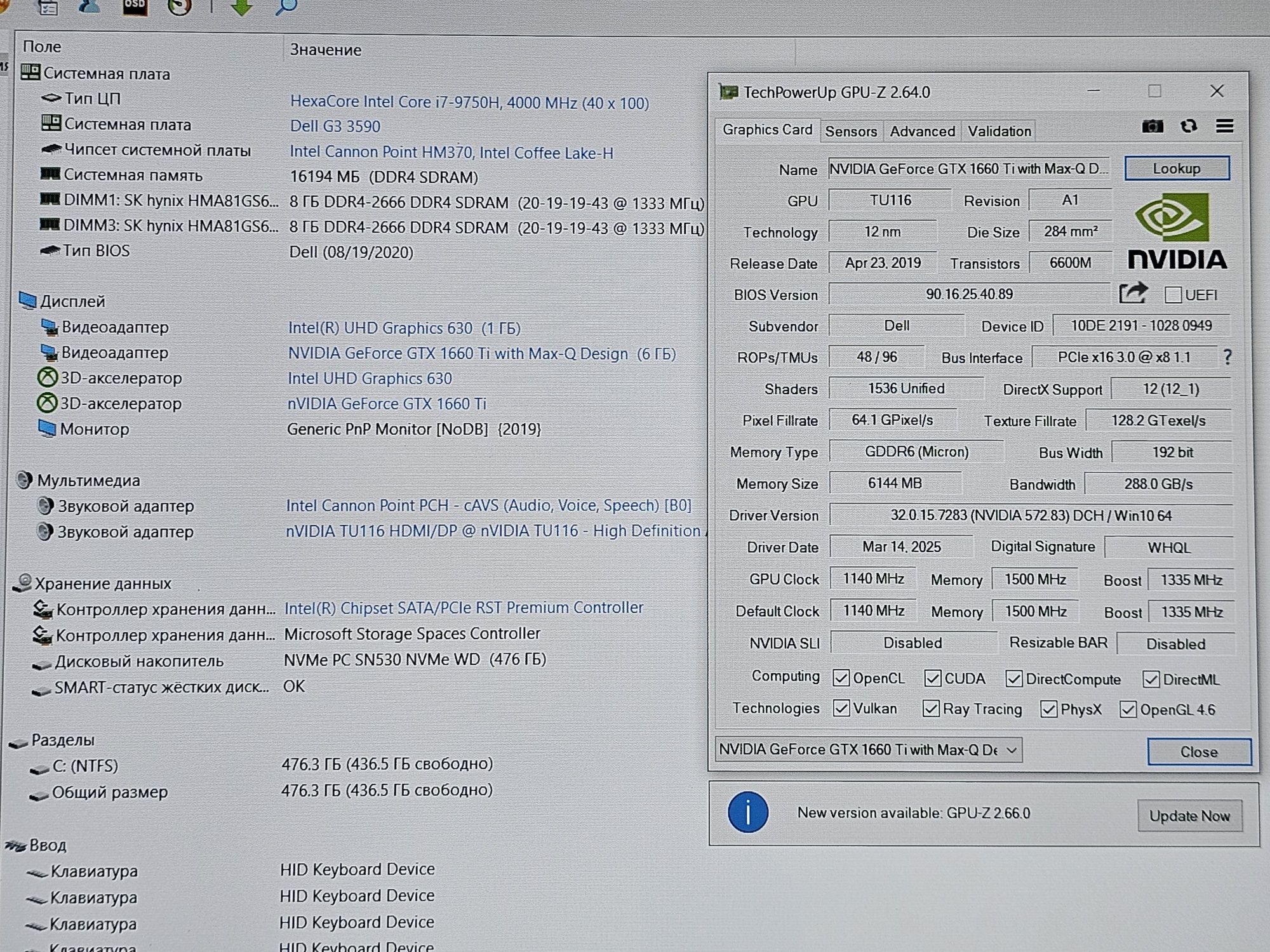Screen dimensions: 1270x952
Task: Click BIOS export share arrow icon
Action: 1133,293
